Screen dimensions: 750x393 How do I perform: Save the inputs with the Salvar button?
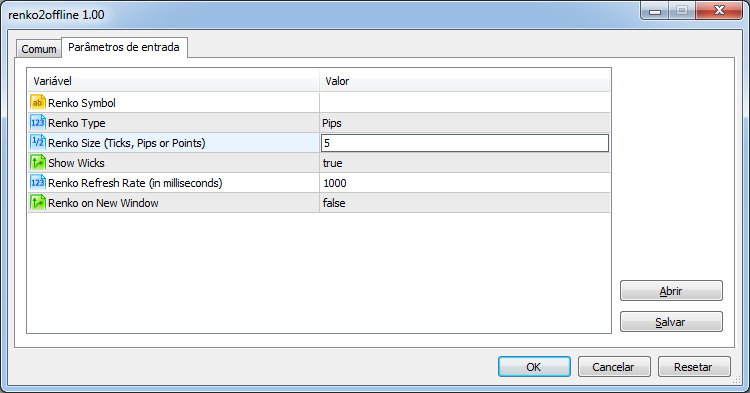coord(671,322)
